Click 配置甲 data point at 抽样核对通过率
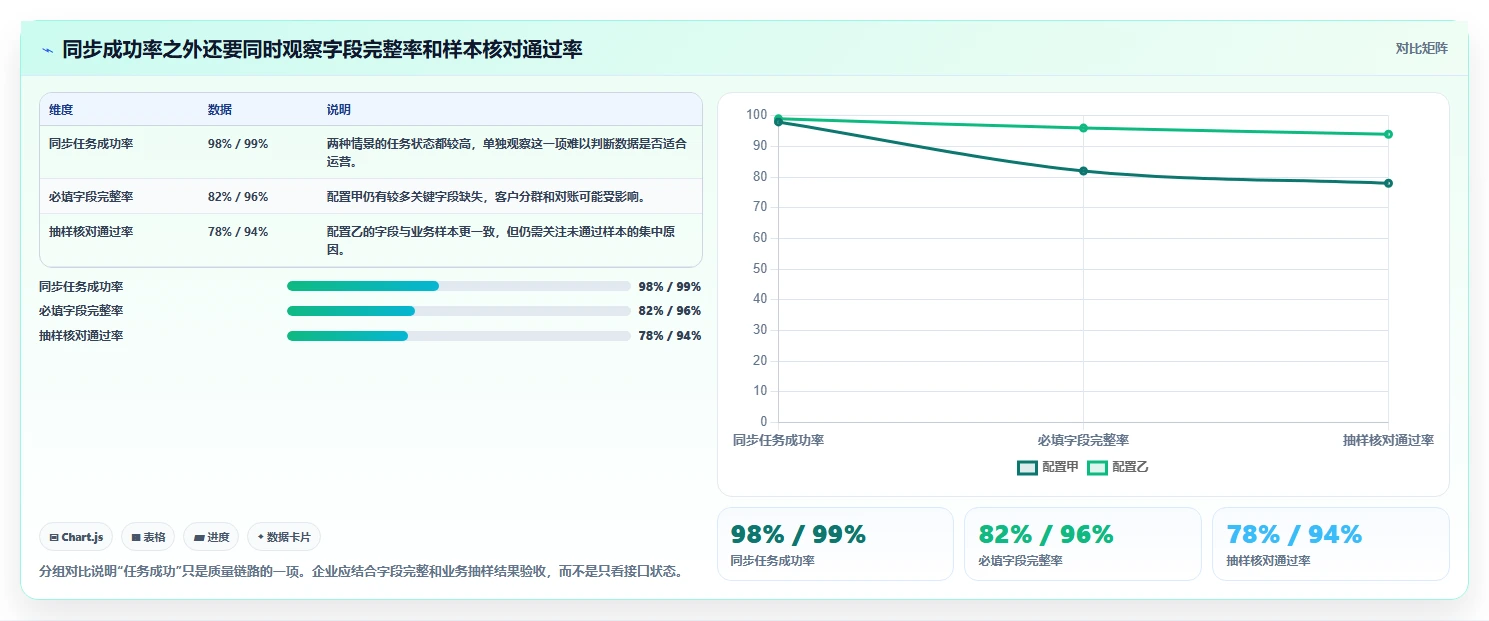The image size is (1489, 621). point(1389,183)
